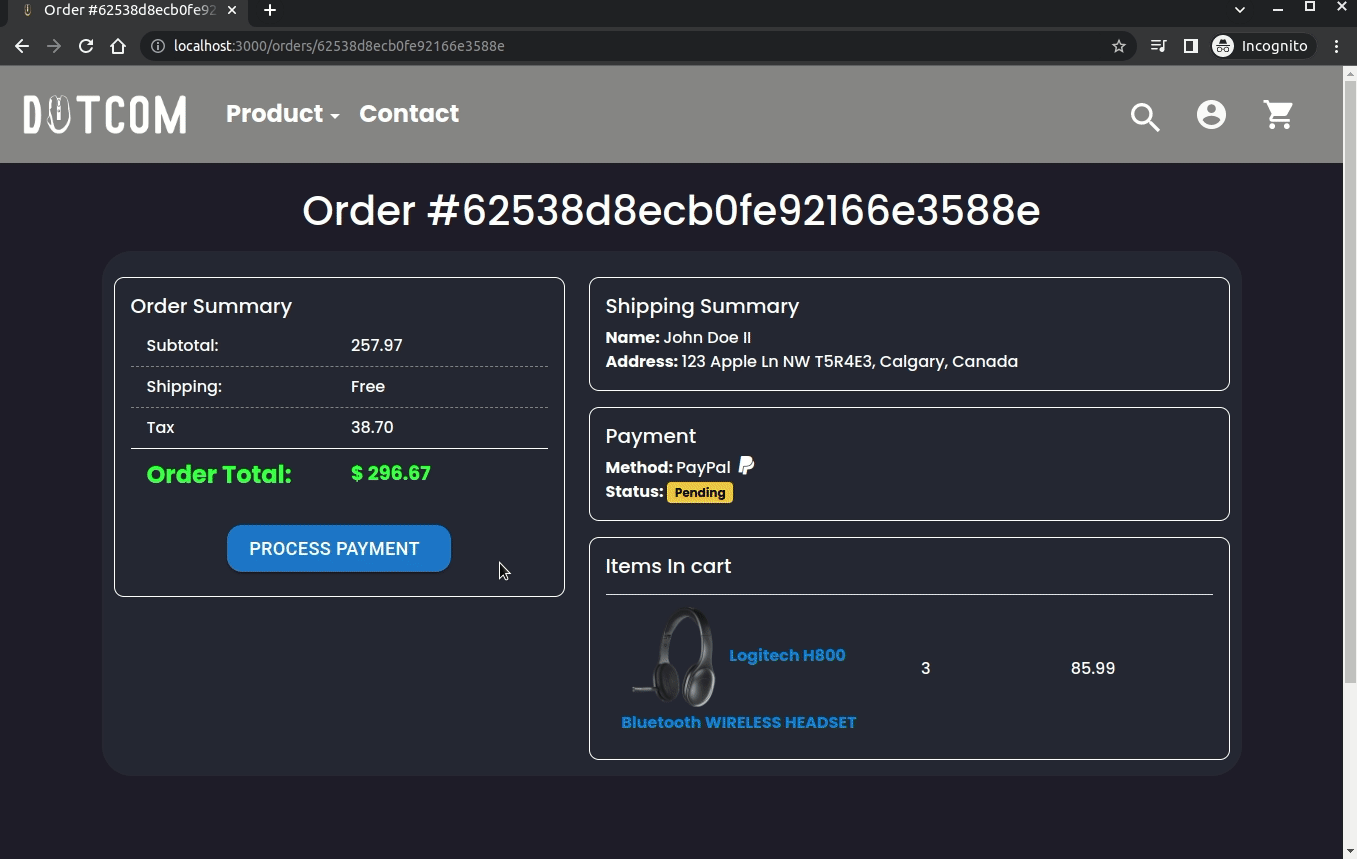The image size is (1357, 859).
Task: Open the shopping cart icon
Action: (1277, 115)
